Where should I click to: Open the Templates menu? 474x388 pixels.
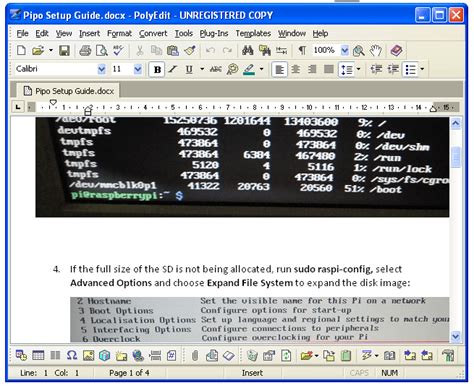pos(253,33)
